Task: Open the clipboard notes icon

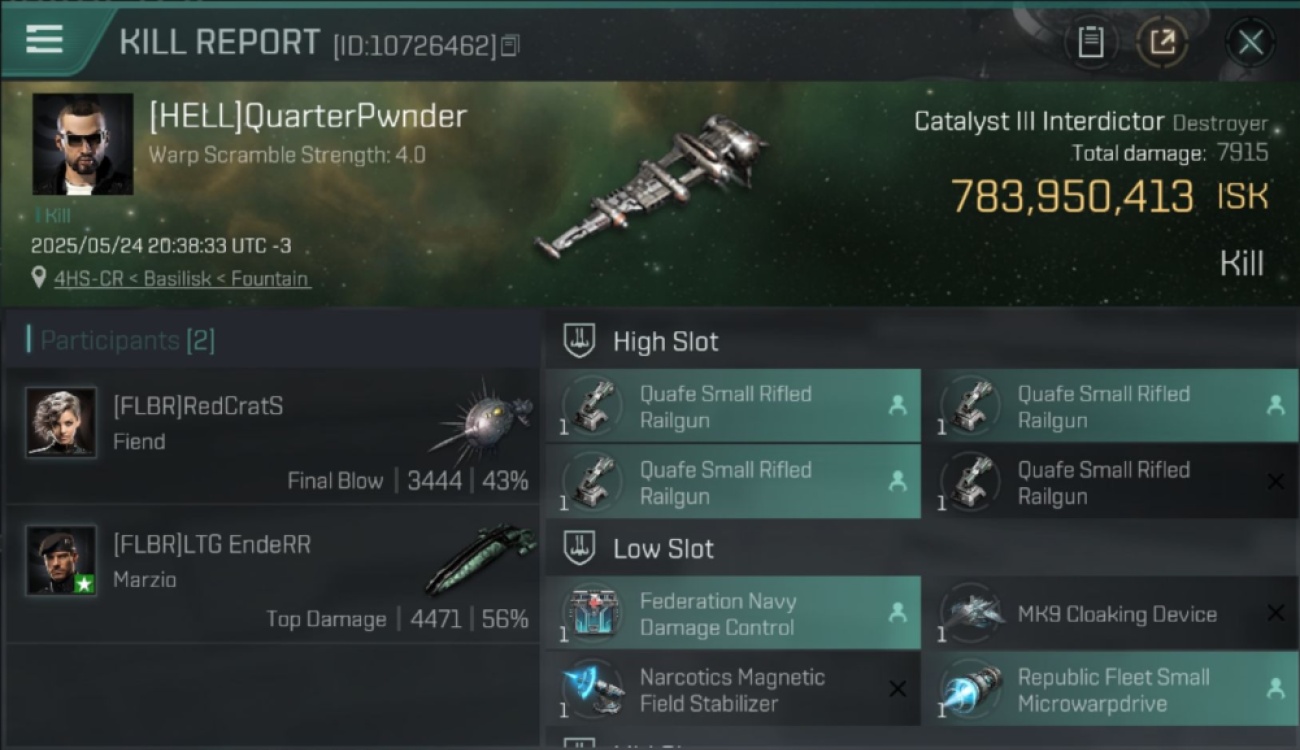Action: pos(1090,43)
